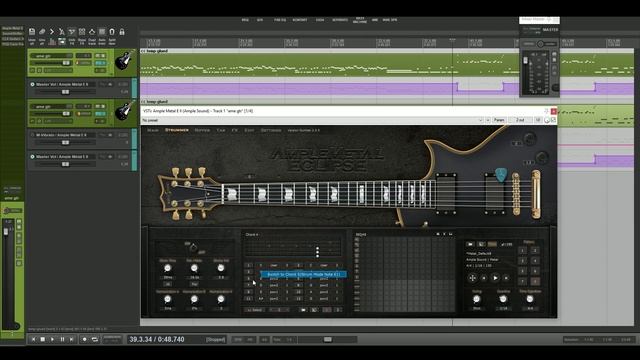Go to project start in the transport

tap(33, 339)
